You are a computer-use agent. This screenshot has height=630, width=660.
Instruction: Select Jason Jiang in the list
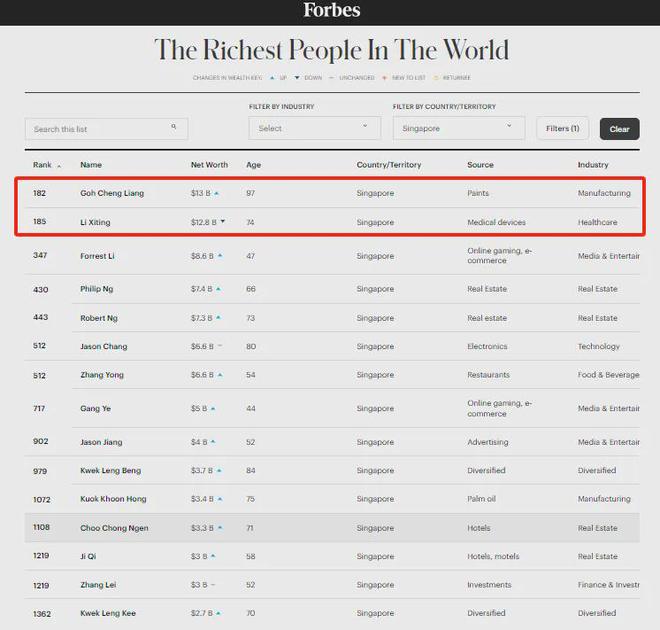coord(101,442)
